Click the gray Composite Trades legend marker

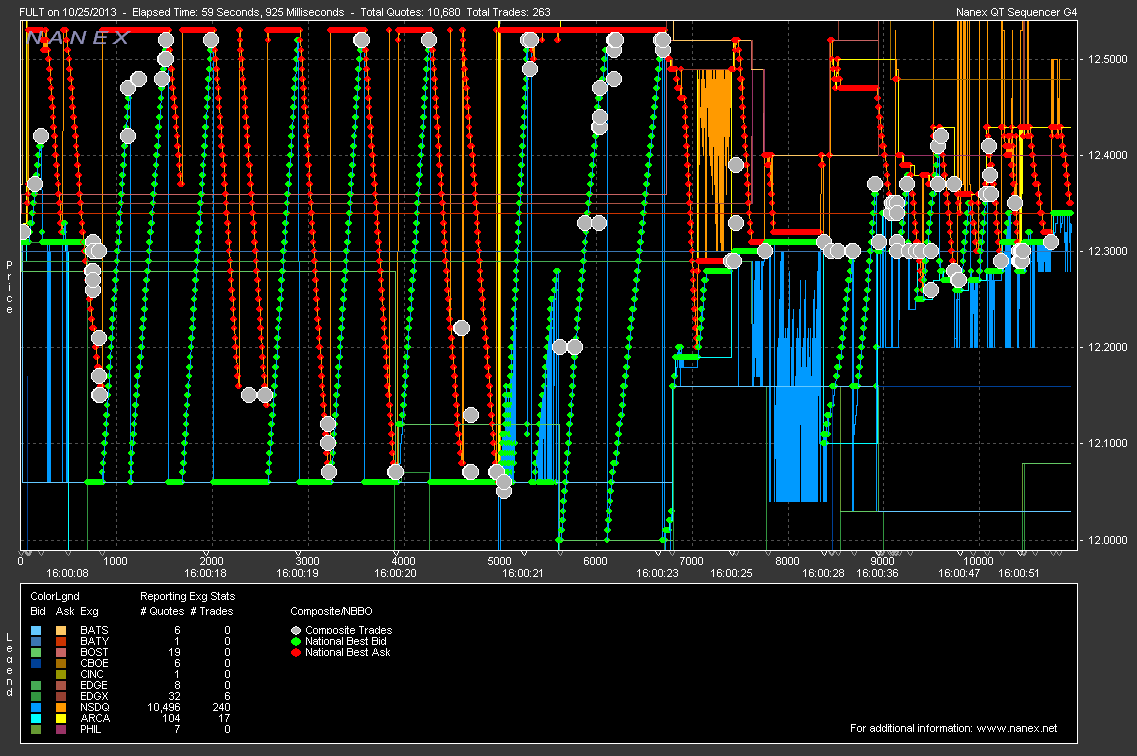[x=295, y=631]
